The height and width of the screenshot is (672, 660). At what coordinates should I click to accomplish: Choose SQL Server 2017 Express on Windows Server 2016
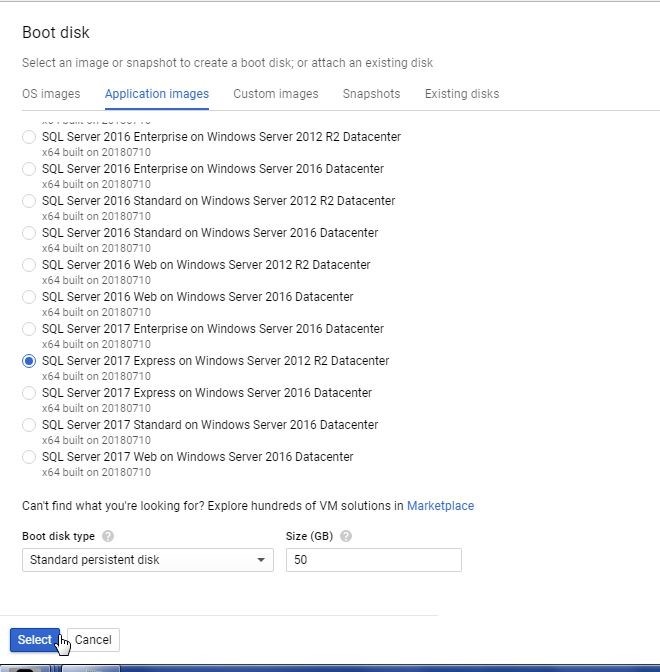[x=29, y=393]
